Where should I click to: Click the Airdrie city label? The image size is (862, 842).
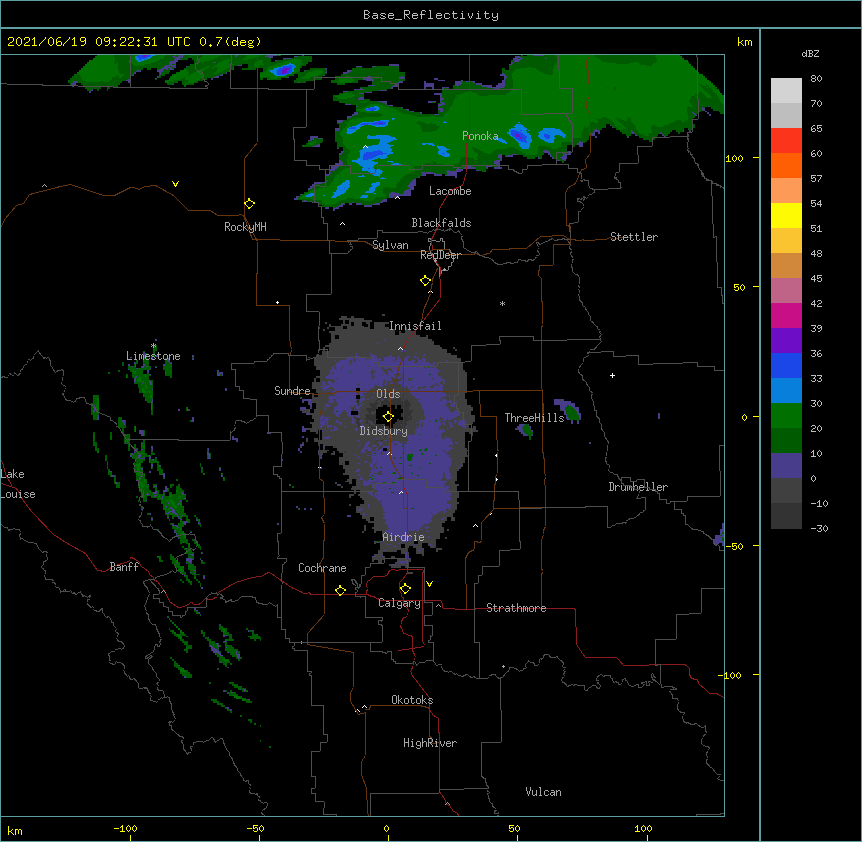[403, 537]
